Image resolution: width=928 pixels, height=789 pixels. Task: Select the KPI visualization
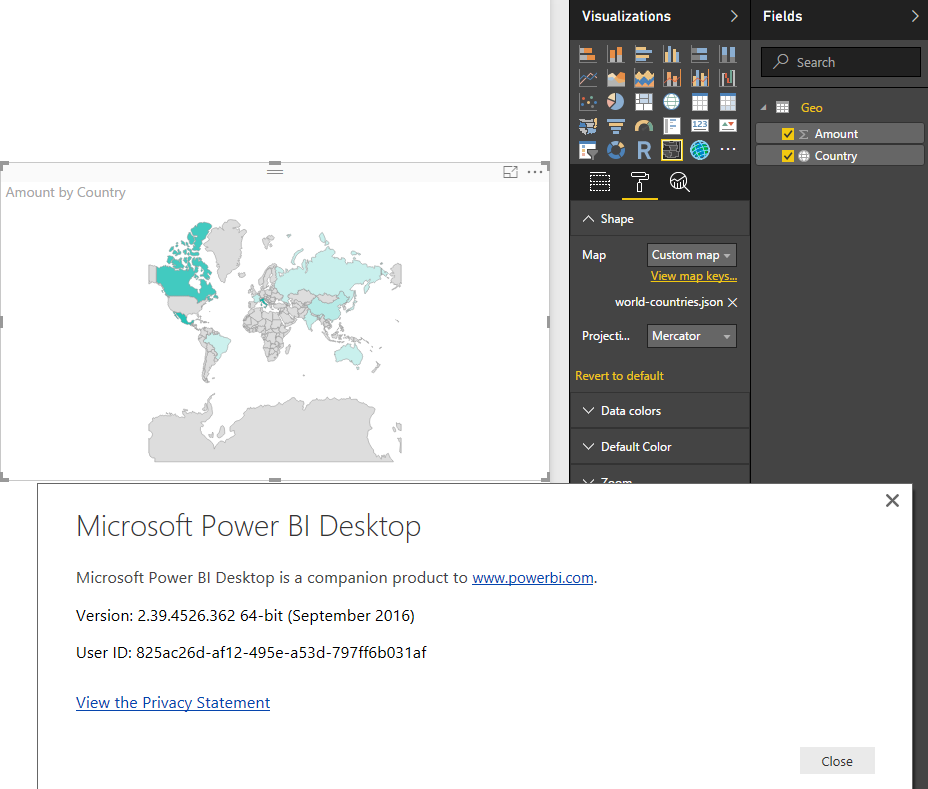(728, 126)
